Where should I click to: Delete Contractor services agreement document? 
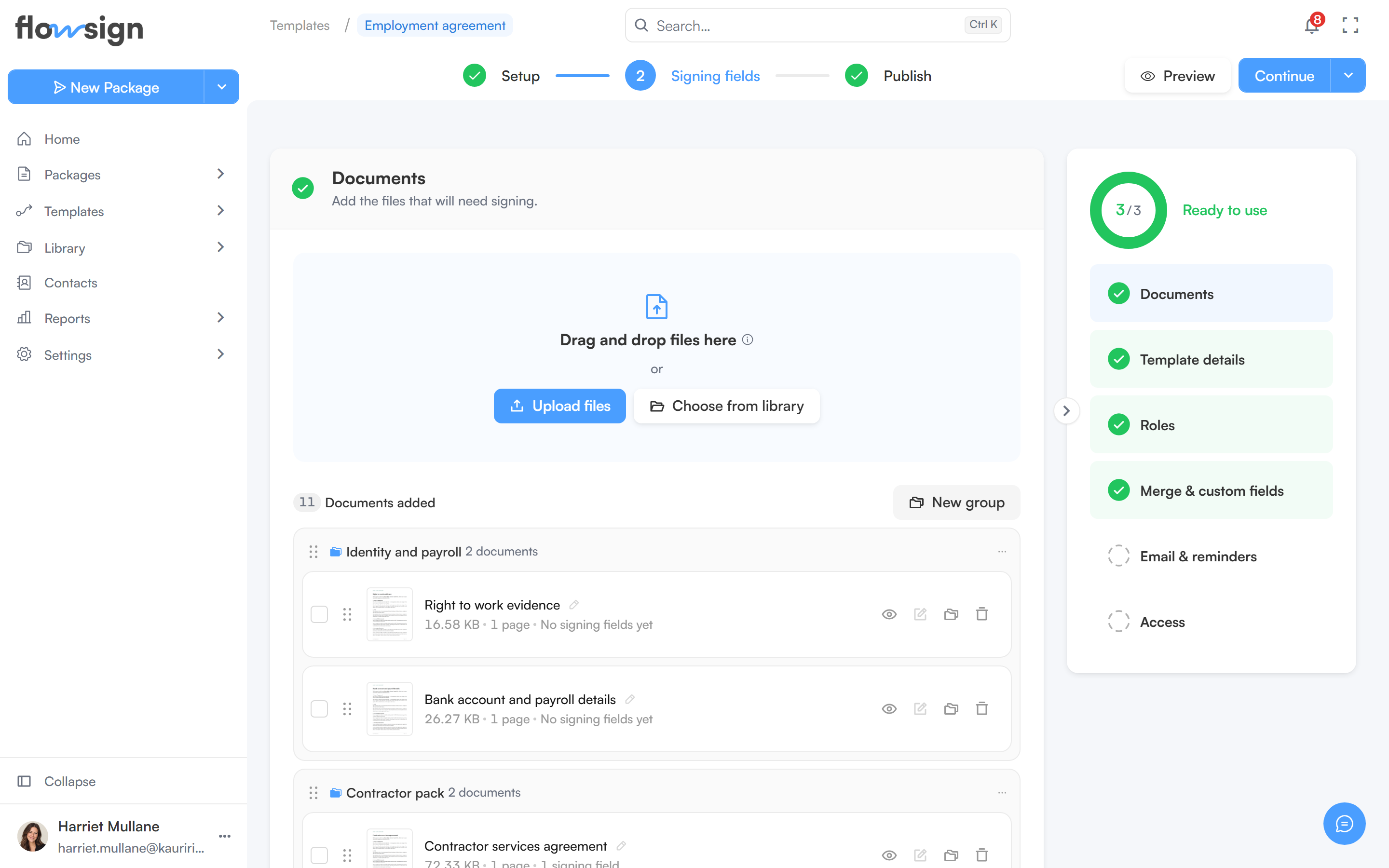coord(982,855)
